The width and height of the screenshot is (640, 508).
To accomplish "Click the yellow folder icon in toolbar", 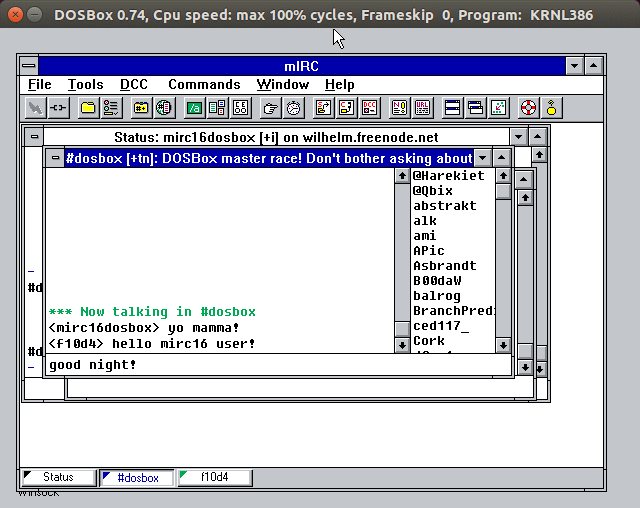I will 88,107.
